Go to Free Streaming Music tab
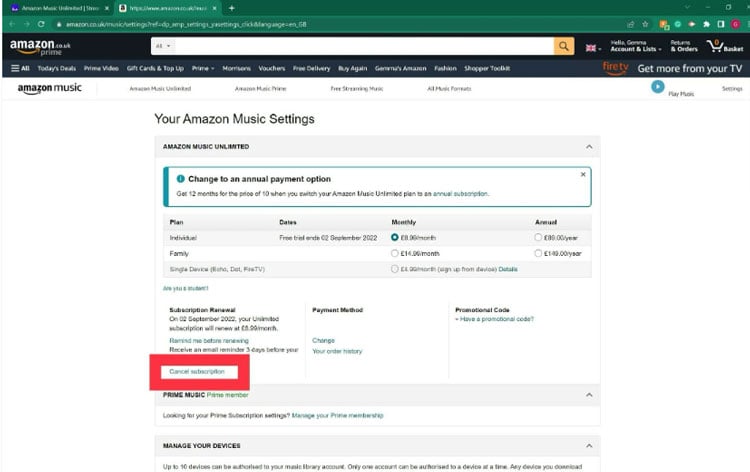The height and width of the screenshot is (472, 750). click(x=357, y=88)
